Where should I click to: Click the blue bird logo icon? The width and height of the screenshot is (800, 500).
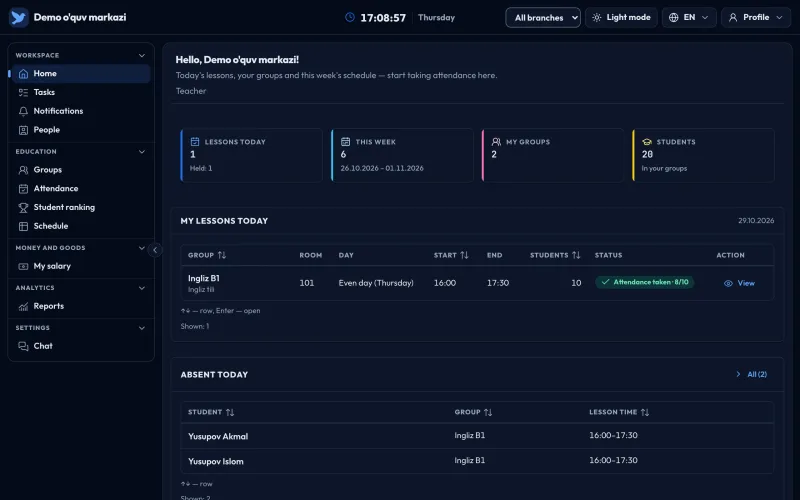18,17
